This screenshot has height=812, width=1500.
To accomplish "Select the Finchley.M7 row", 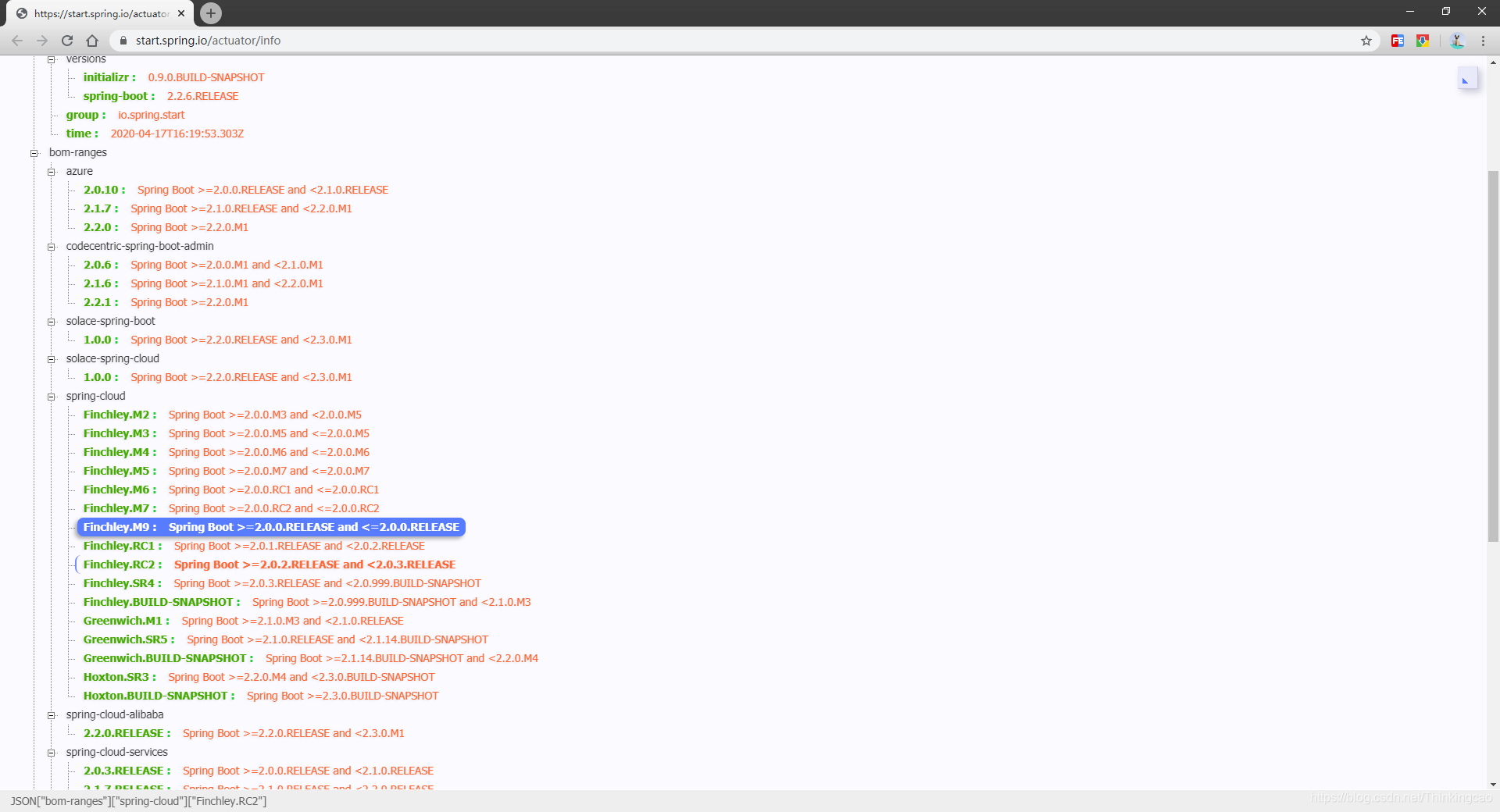I will (231, 508).
